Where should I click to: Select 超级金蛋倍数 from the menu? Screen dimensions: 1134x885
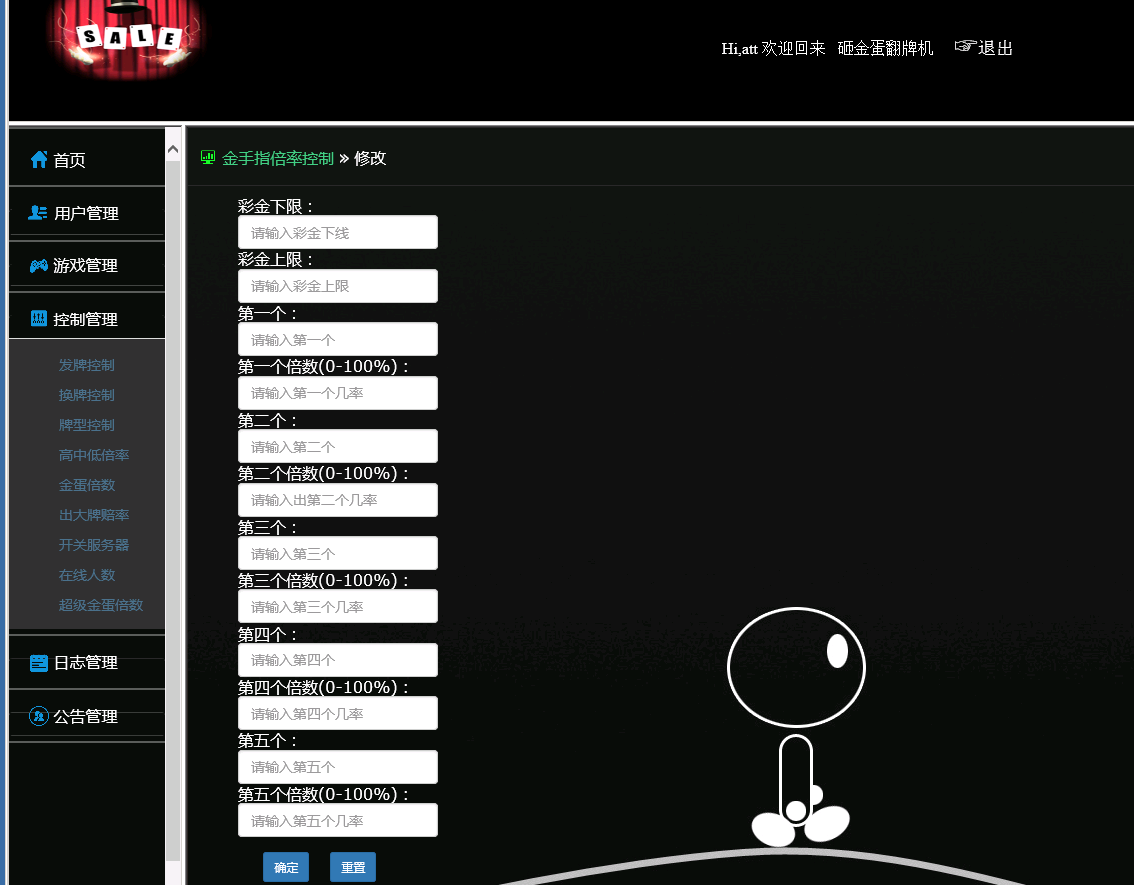tap(100, 605)
